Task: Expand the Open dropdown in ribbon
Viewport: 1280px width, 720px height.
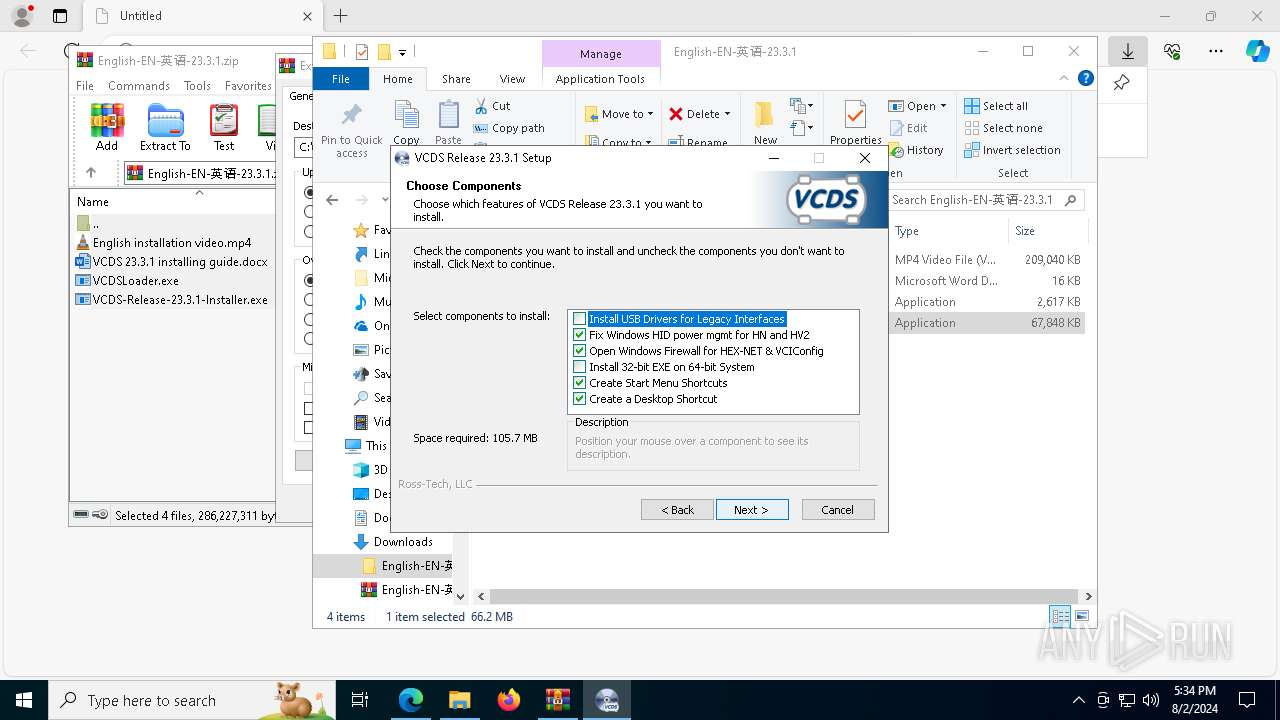Action: [943, 106]
